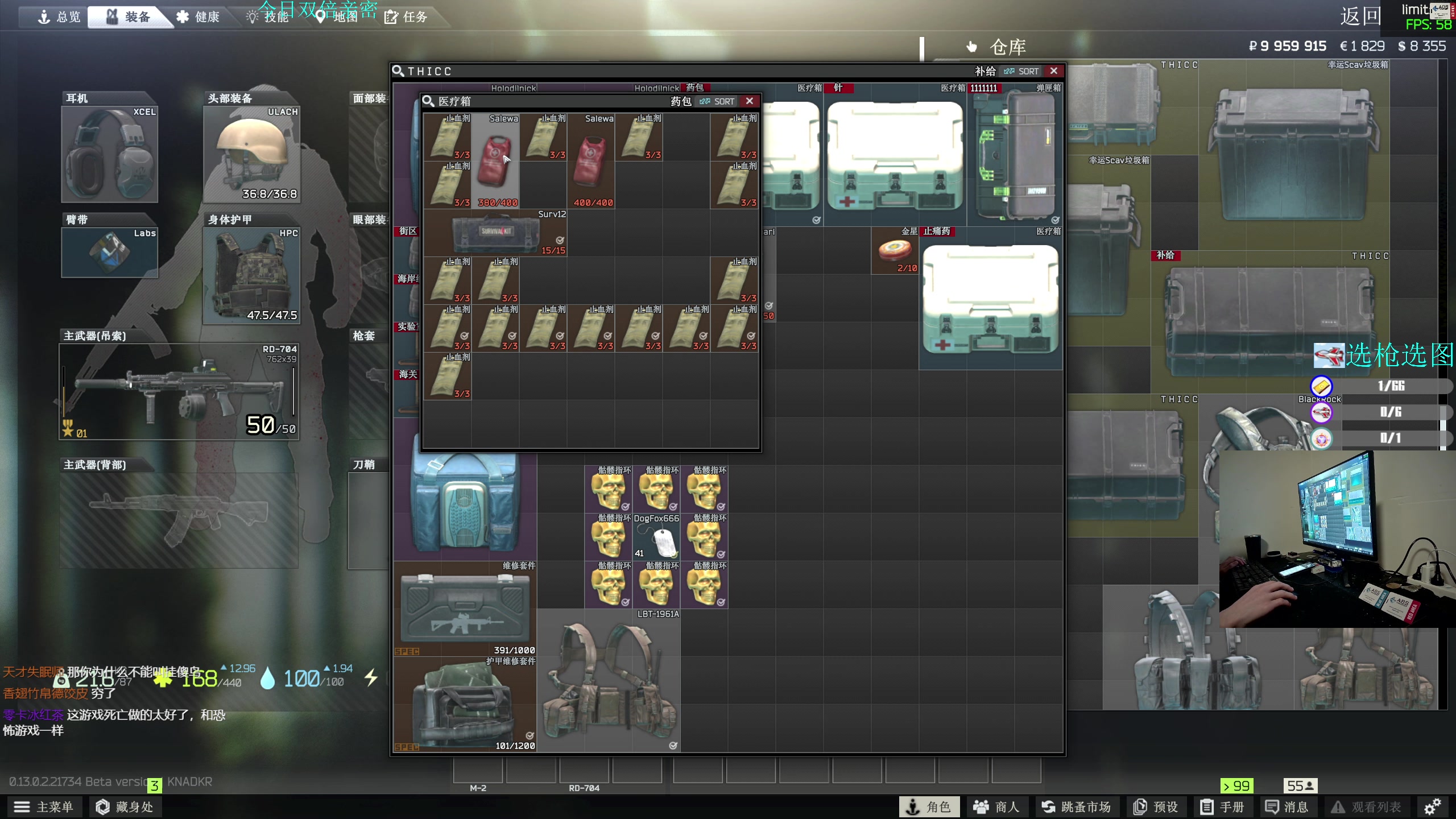Go to the 藏身处 hideout

click(125, 806)
